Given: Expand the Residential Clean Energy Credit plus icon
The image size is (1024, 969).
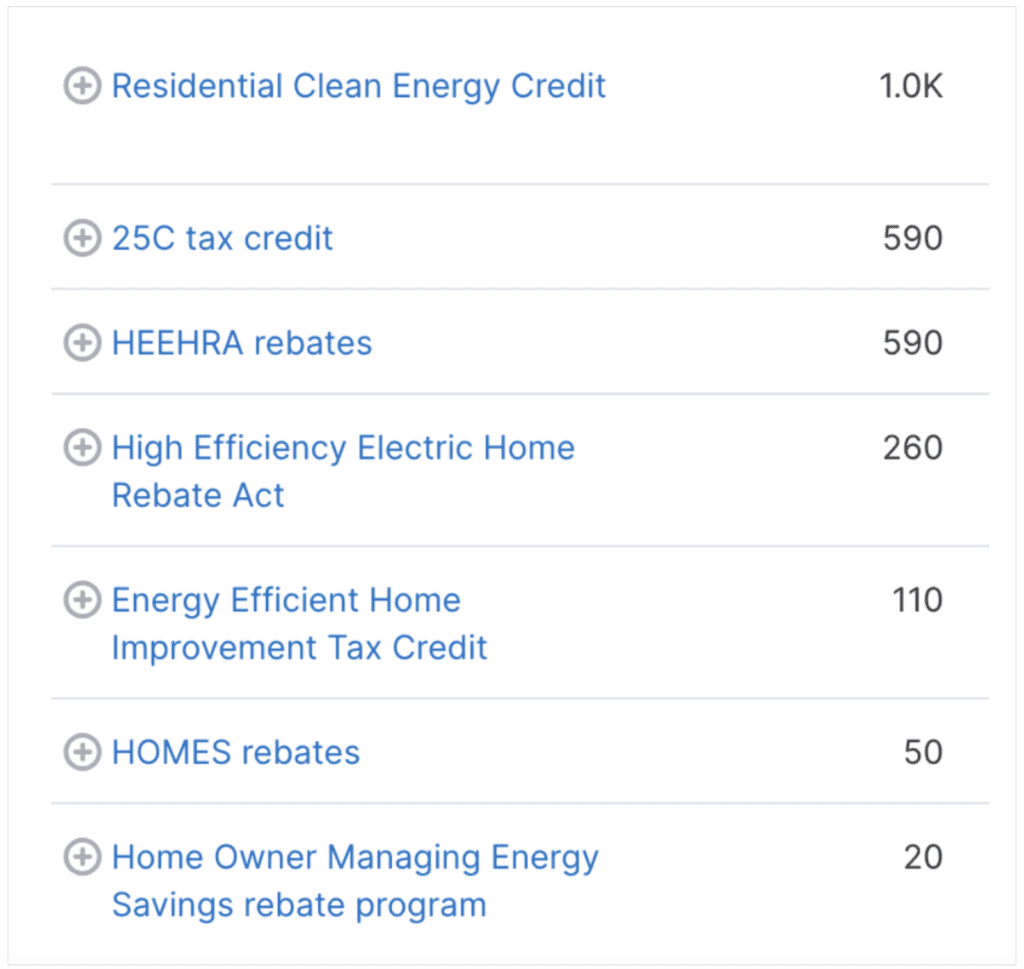Looking at the screenshot, I should [x=82, y=86].
